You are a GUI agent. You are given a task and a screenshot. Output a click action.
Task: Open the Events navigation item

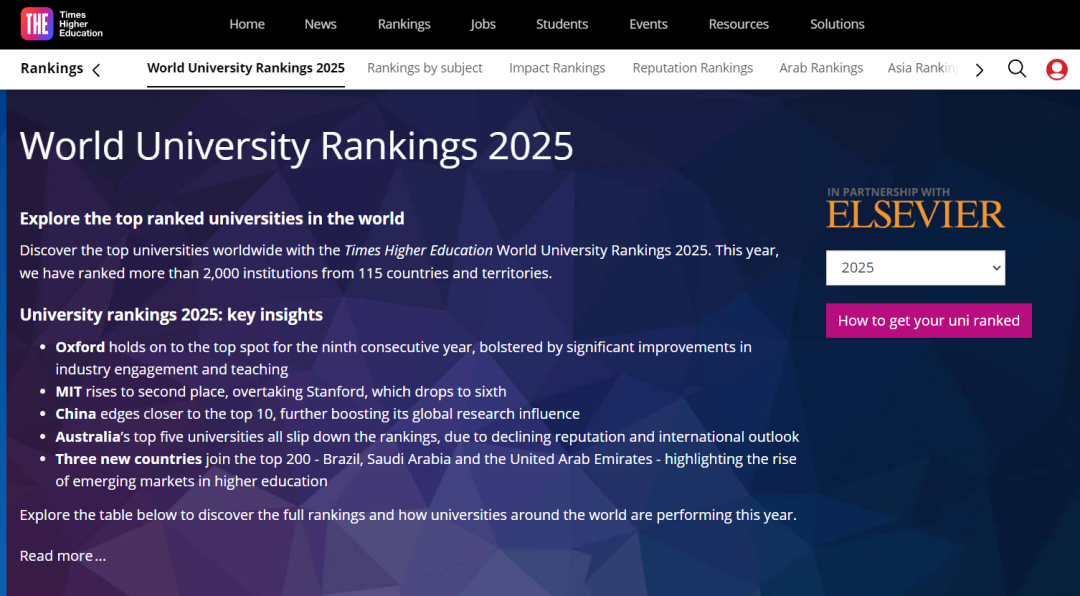(x=648, y=24)
